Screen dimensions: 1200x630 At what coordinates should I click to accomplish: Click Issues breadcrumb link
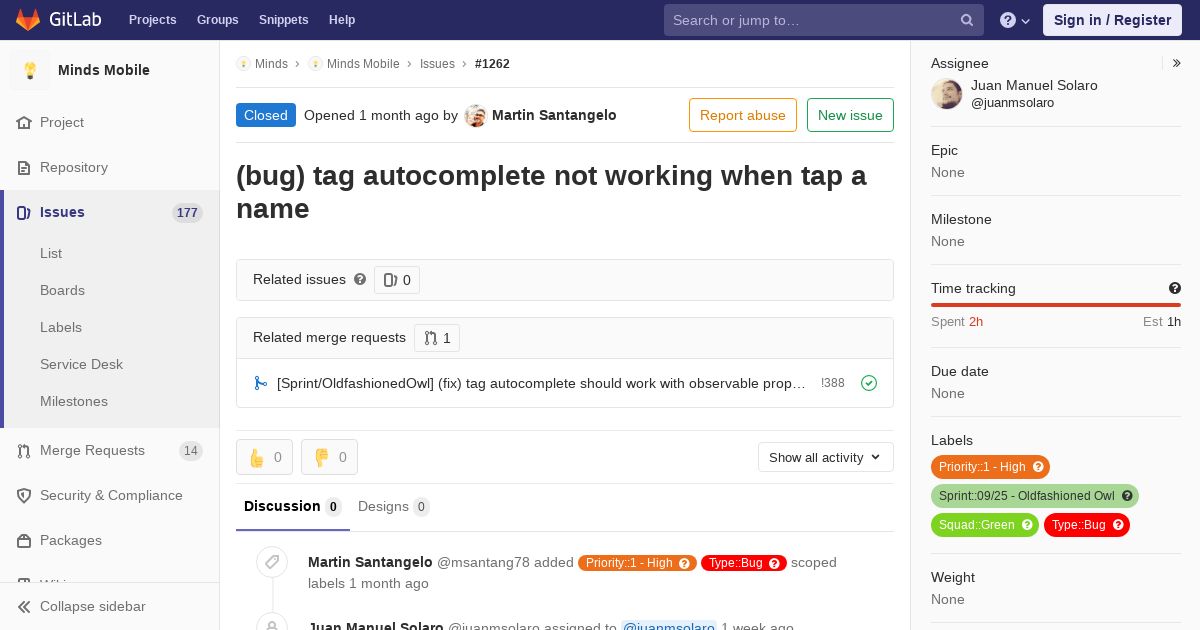tap(437, 64)
